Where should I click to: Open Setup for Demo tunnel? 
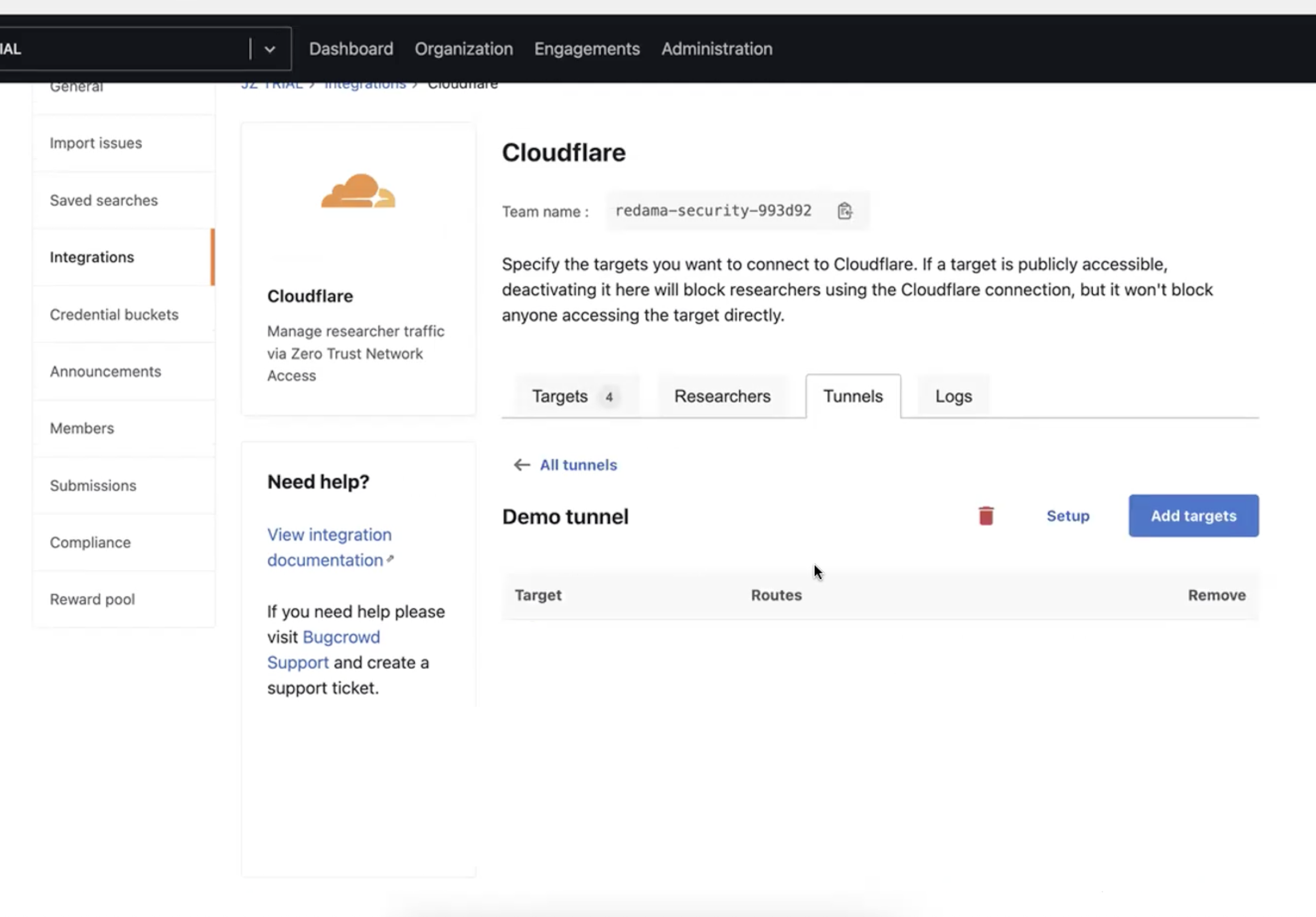(x=1068, y=516)
